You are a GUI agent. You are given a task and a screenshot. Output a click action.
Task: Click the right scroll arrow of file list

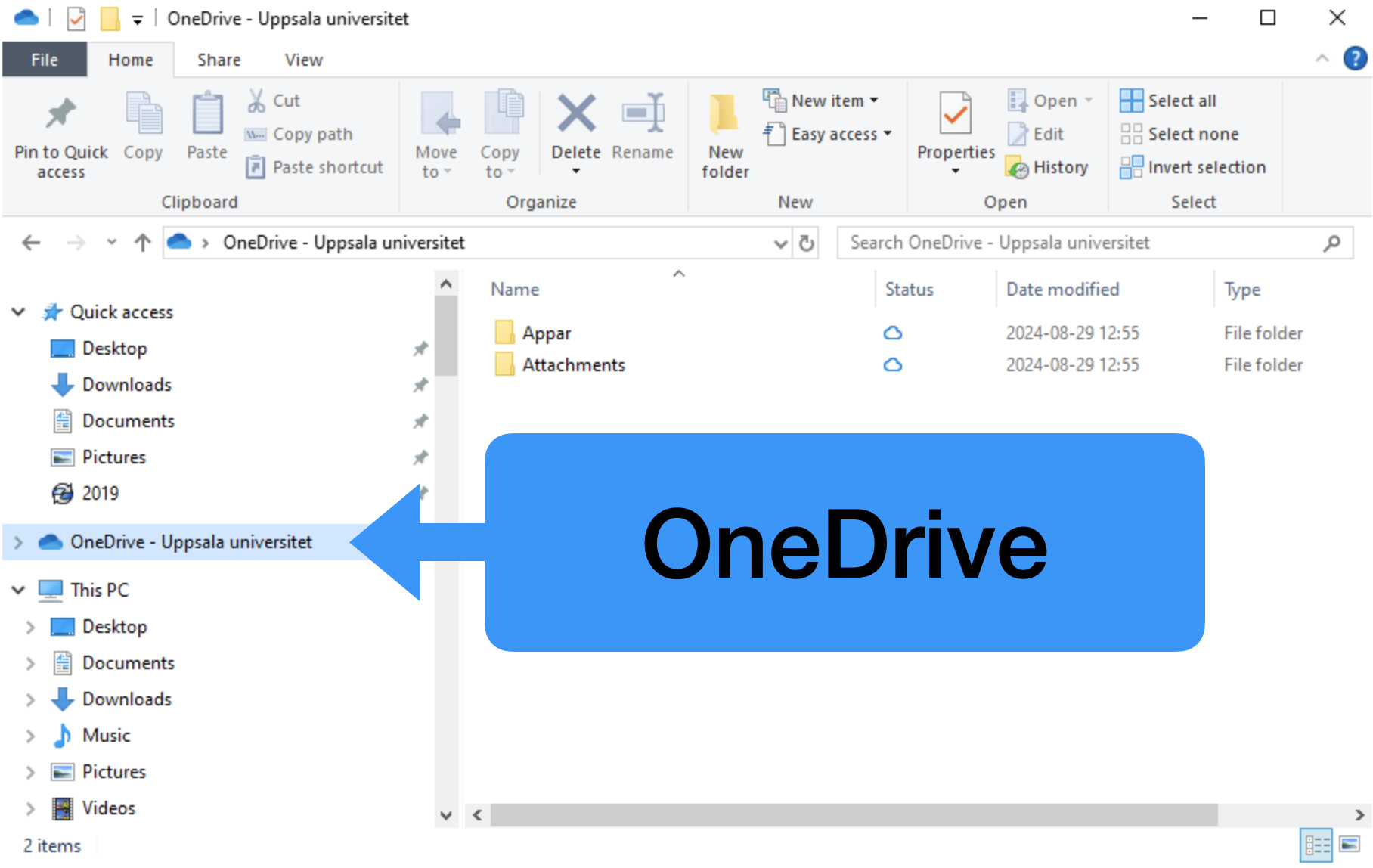1359,815
